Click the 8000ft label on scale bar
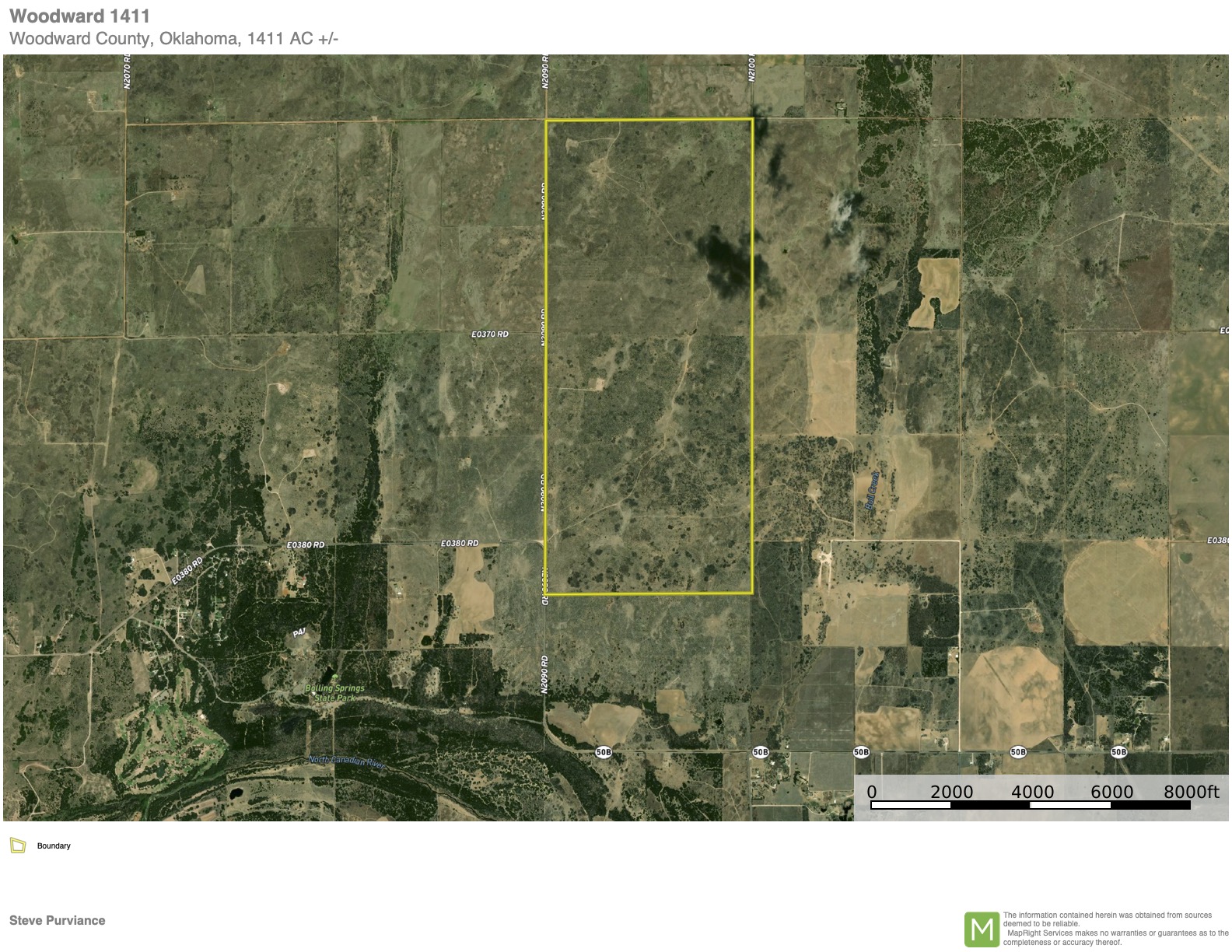 [x=1191, y=792]
